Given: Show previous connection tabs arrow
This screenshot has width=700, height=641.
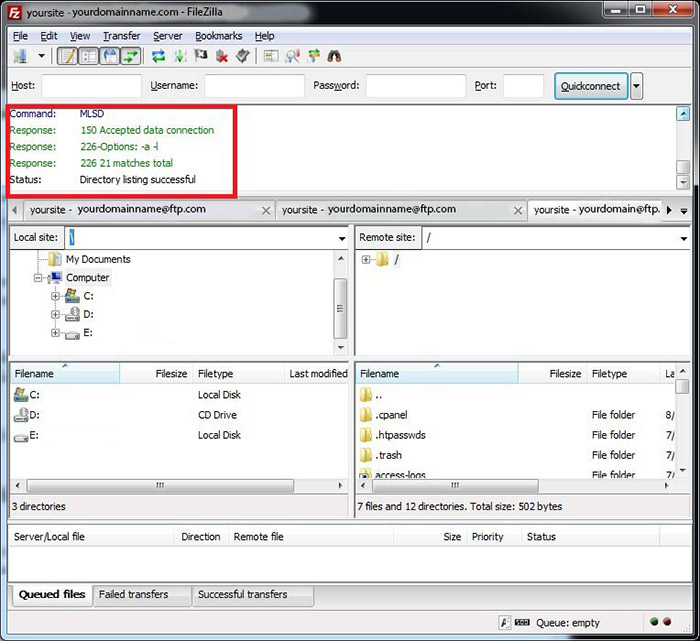Looking at the screenshot, I should pos(15,210).
